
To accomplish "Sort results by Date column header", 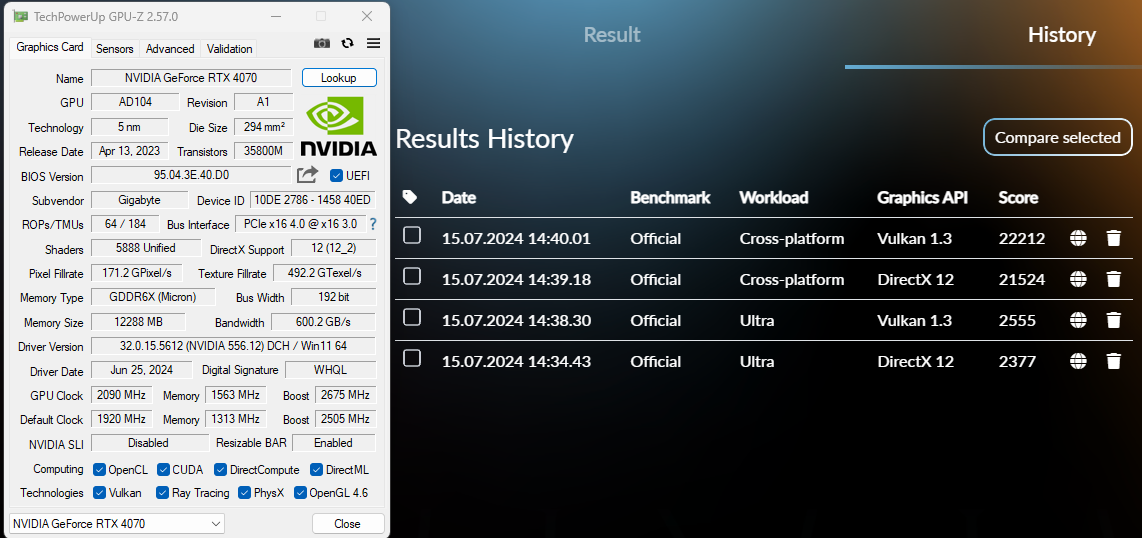I will click(x=458, y=197).
